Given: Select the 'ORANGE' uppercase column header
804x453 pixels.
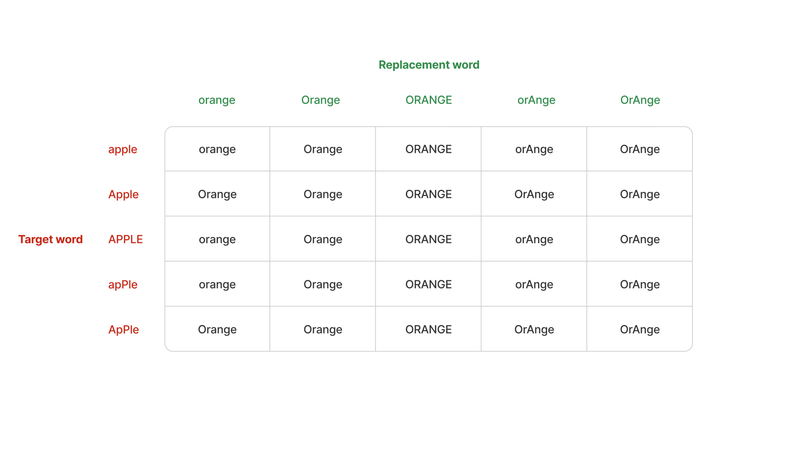Looking at the screenshot, I should click(429, 100).
